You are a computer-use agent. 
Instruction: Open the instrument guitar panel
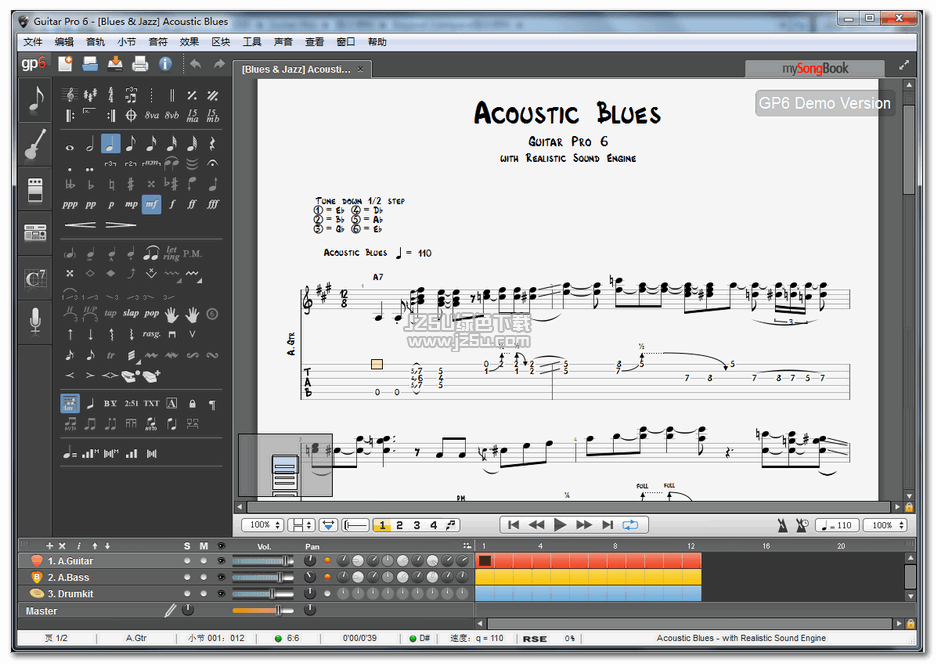click(x=35, y=145)
